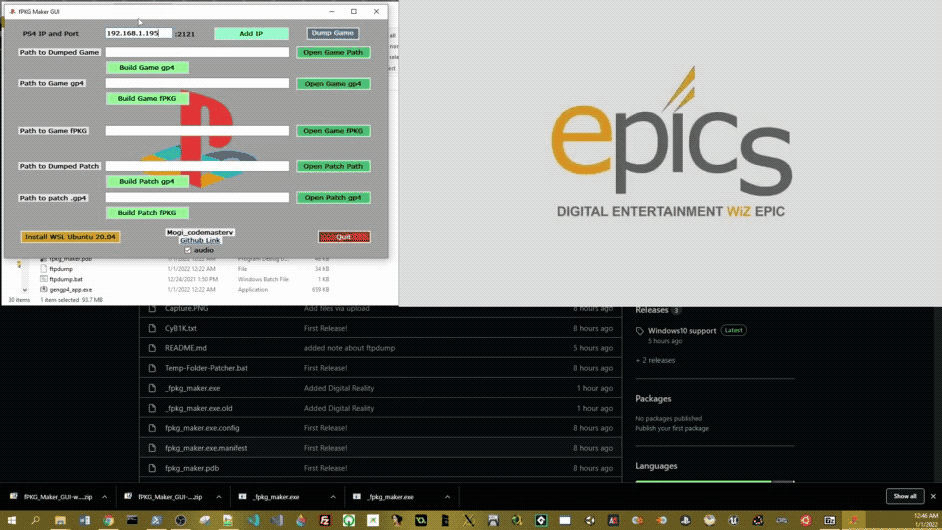Click Open Game Path button

coord(333,52)
